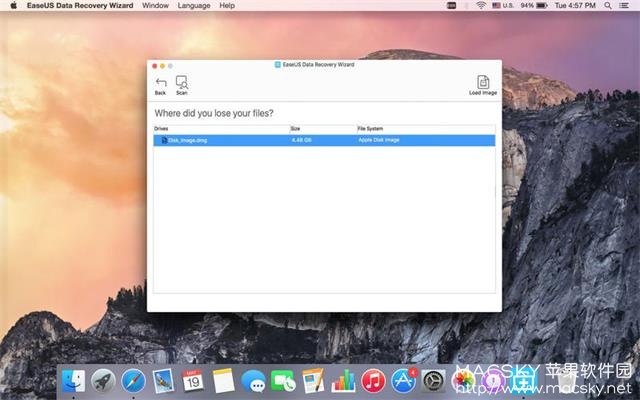Image resolution: width=640 pixels, height=400 pixels.
Task: Open Numbers from the Dock
Action: (343, 381)
